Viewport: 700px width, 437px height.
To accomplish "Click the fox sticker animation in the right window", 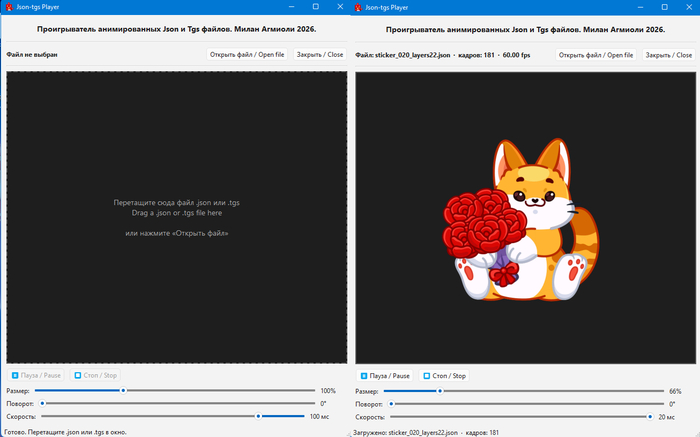I will tap(521, 220).
